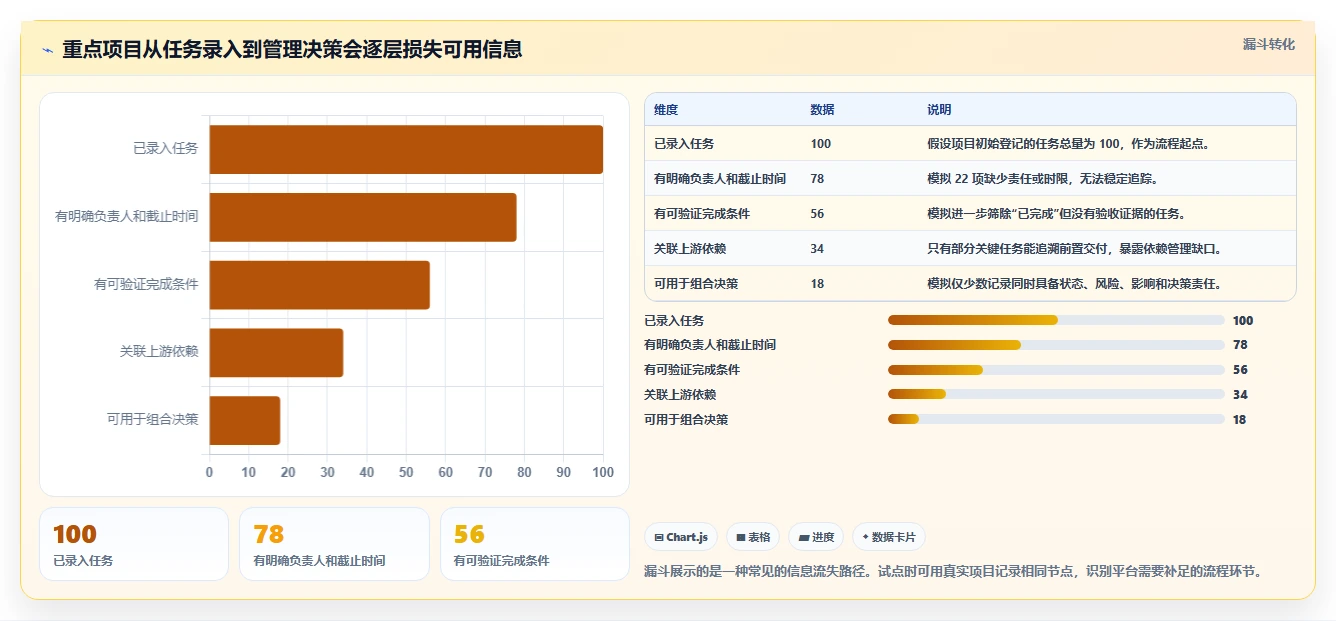Select the 进度 tag
The height and width of the screenshot is (621, 1336).
pyautogui.click(x=816, y=537)
